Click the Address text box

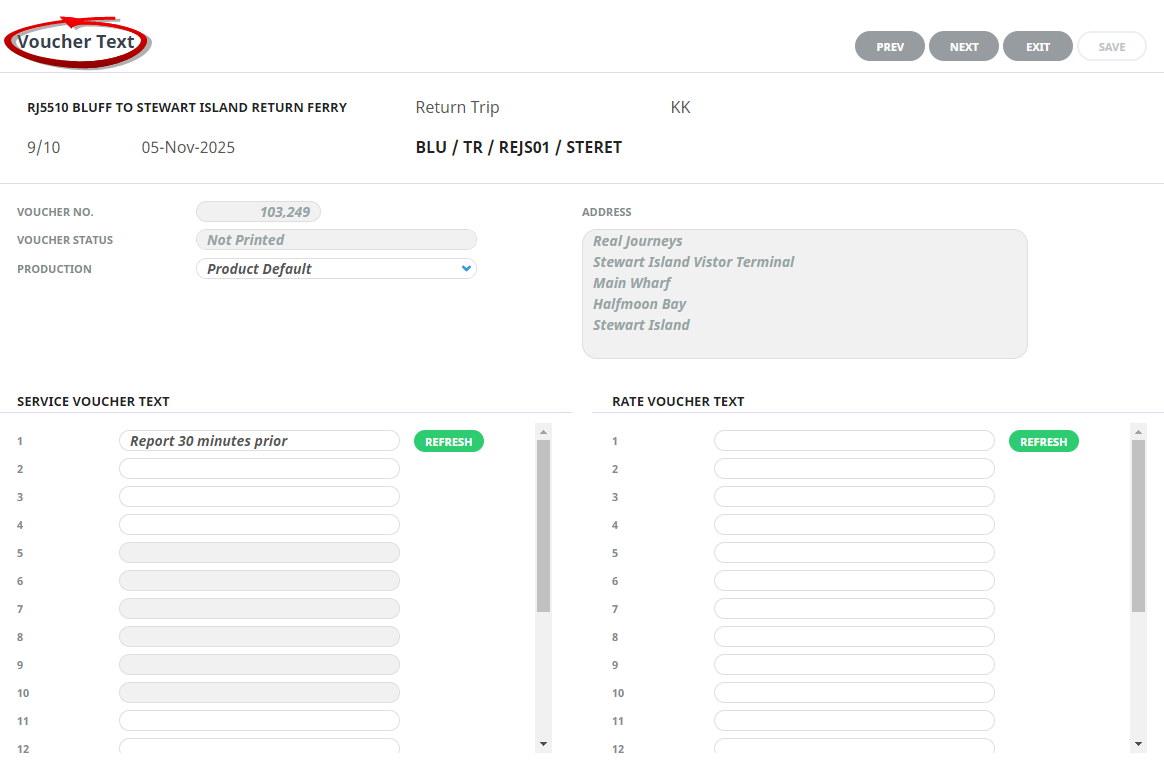tap(804, 294)
